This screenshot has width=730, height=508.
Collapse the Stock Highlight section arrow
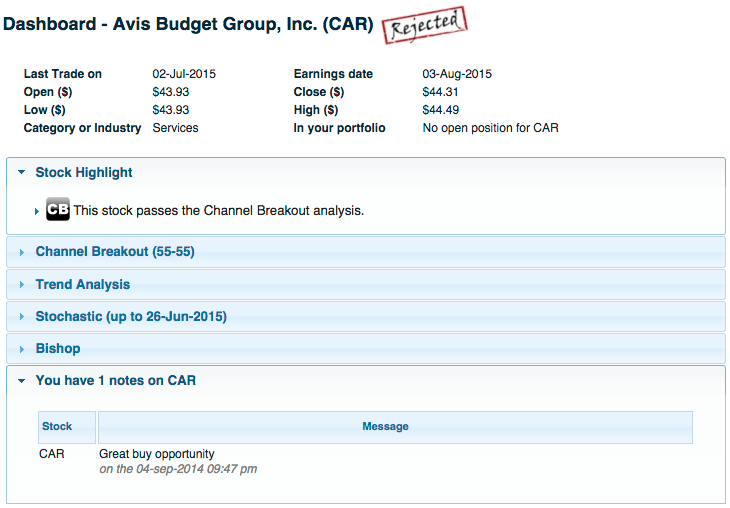pos(21,172)
